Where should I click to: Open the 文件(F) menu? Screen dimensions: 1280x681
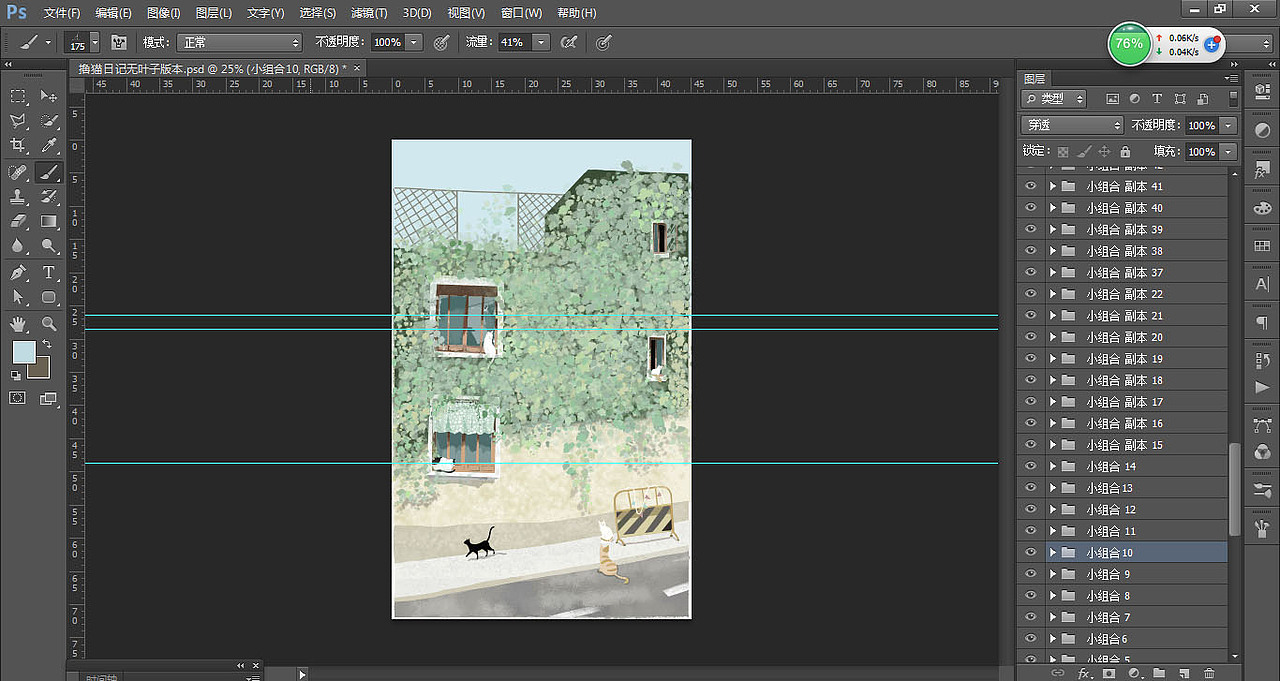click(x=62, y=13)
